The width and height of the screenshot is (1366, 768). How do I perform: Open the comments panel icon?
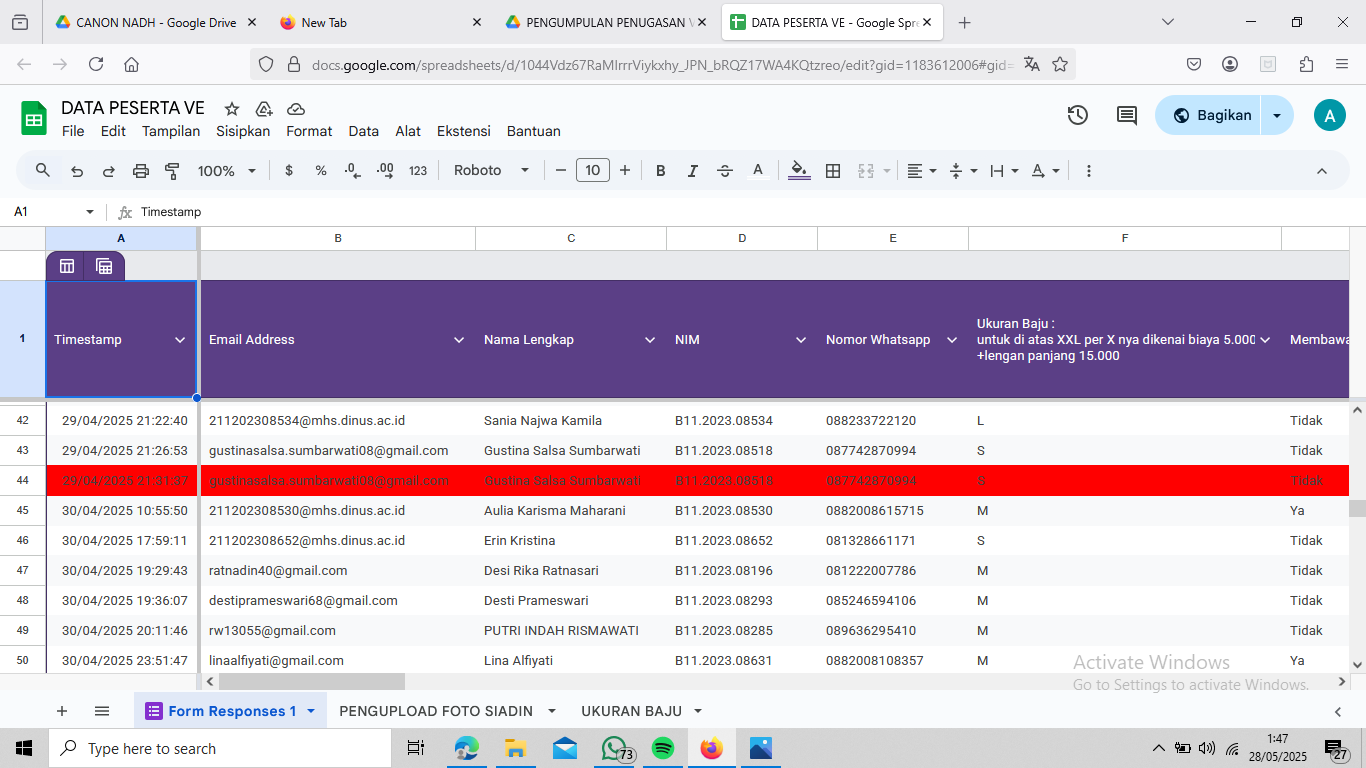pyautogui.click(x=1127, y=115)
